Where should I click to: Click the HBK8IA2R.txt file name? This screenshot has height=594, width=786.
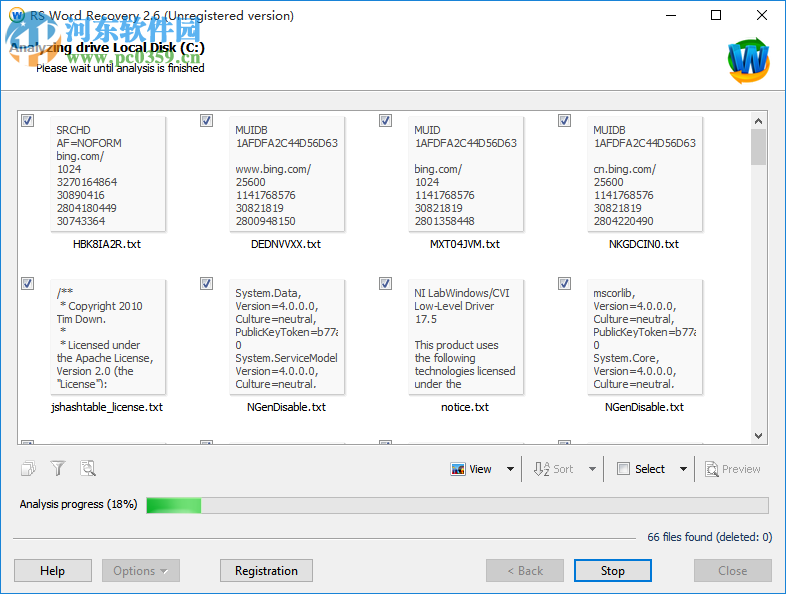(107, 244)
